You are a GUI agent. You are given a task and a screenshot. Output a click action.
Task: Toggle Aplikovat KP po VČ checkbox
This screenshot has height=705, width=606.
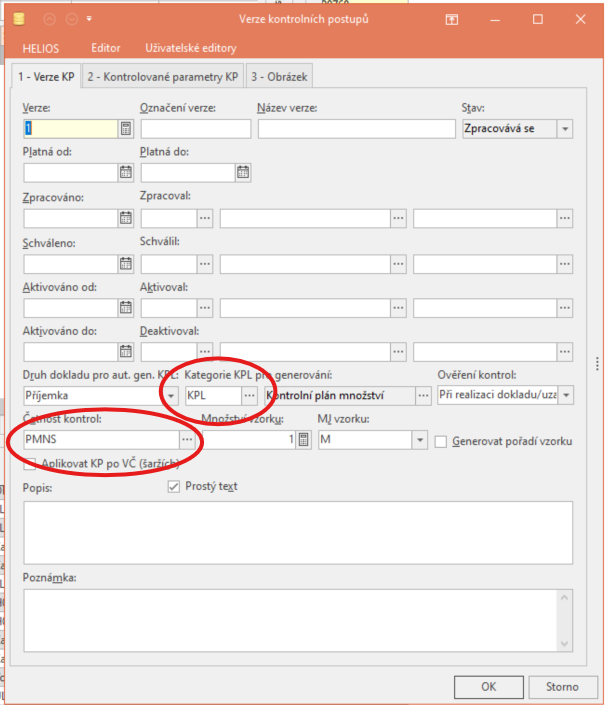click(x=29, y=463)
